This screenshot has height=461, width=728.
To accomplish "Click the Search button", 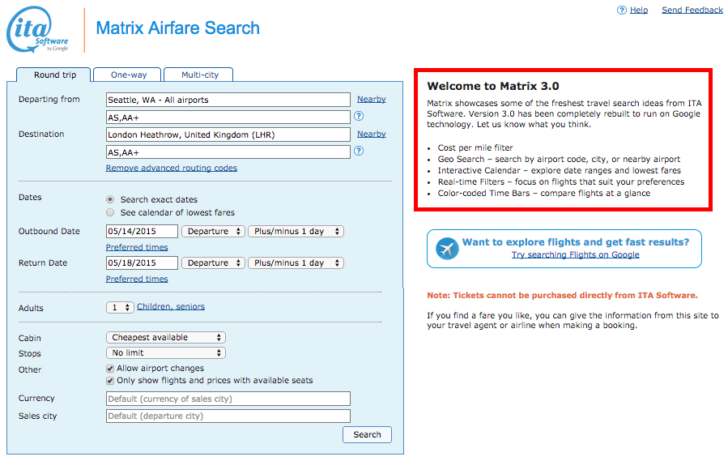I will [367, 435].
